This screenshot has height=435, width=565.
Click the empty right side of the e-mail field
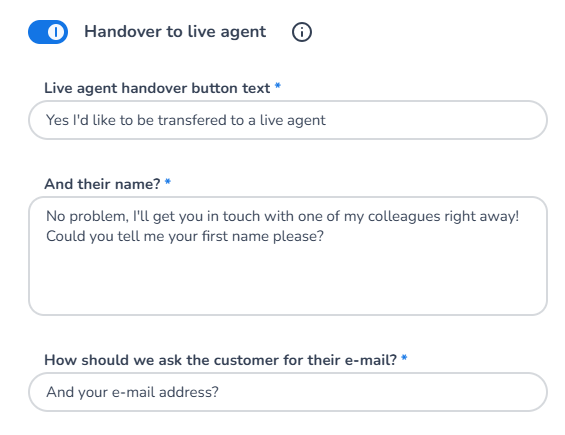[x=382, y=392]
